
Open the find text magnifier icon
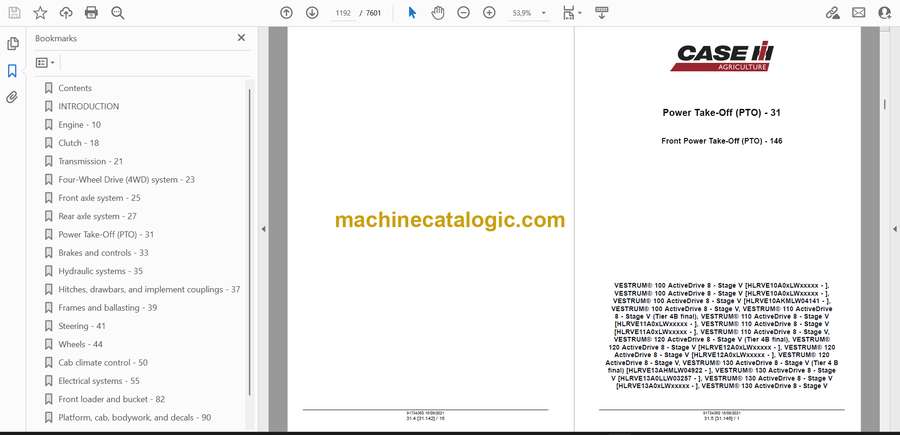(118, 13)
